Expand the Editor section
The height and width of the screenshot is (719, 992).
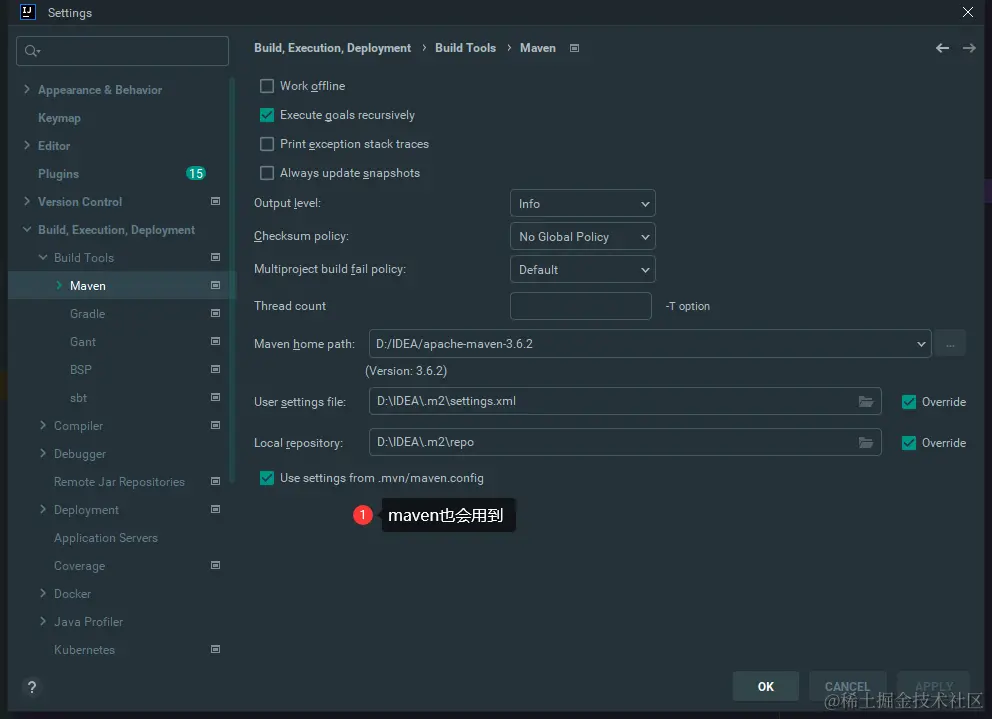click(27, 145)
